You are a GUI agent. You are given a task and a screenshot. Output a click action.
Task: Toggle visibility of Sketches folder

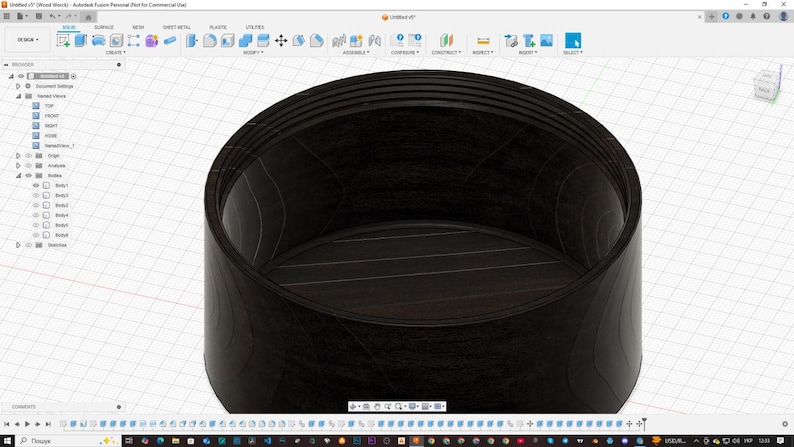point(28,245)
